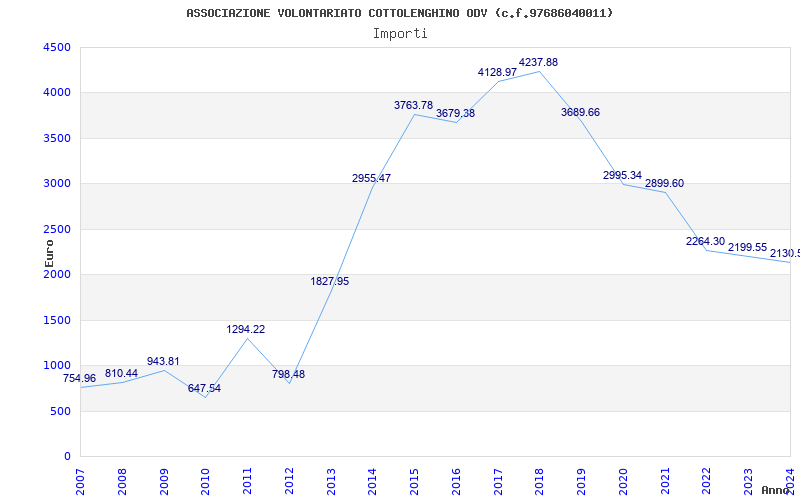Viewport: 800px width, 500px height.
Task: Click the x-axis year 2018
Action: tap(540, 482)
